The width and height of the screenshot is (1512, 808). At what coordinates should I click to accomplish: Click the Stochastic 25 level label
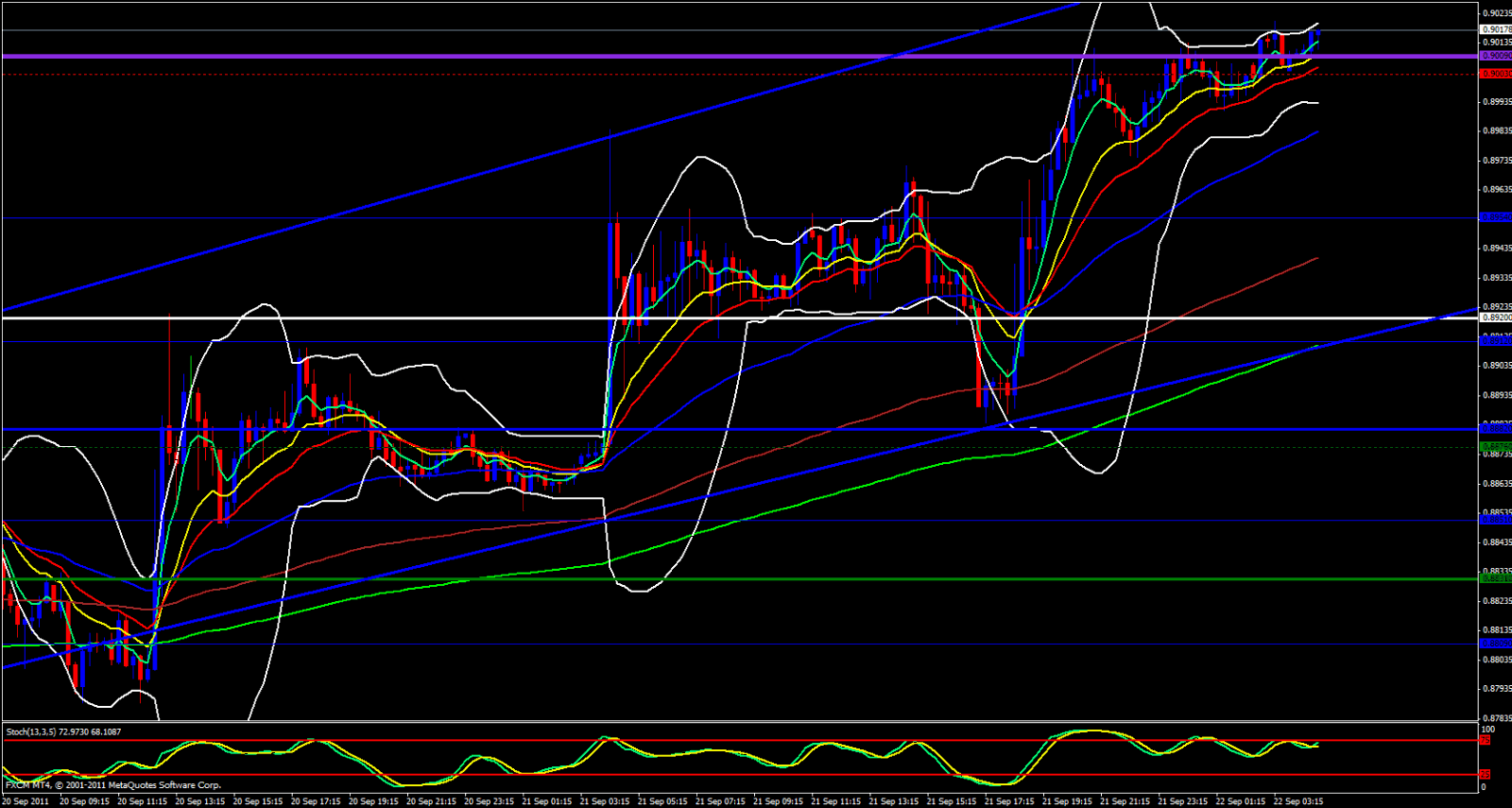point(1485,775)
